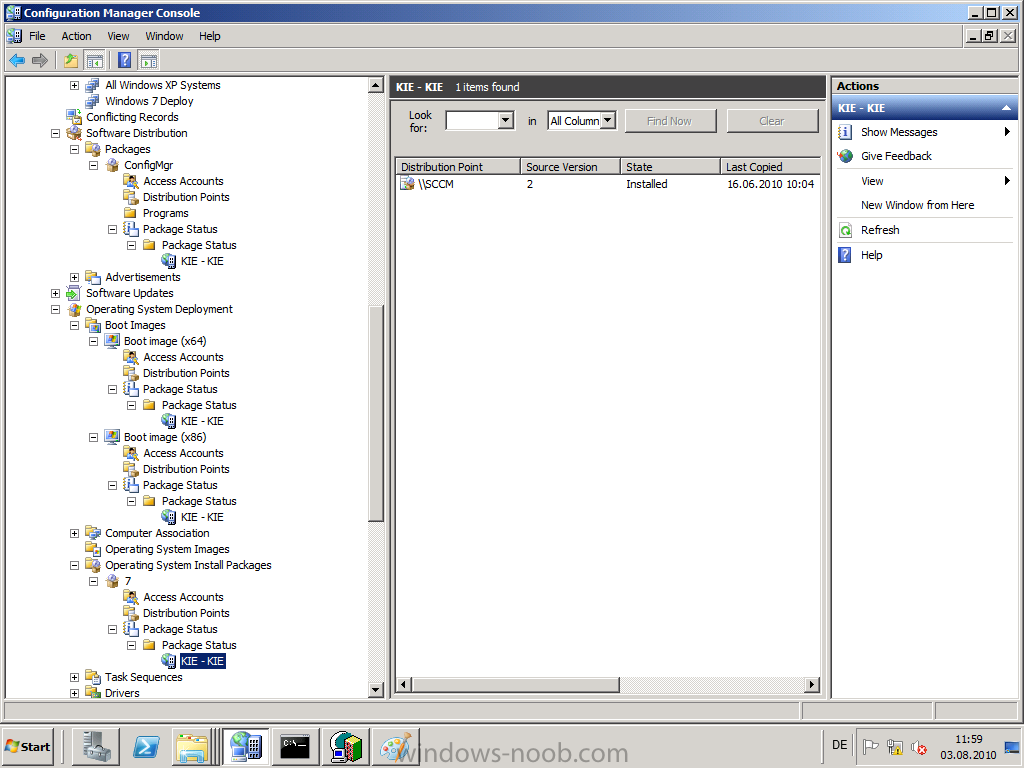Viewport: 1024px width, 768px height.
Task: Select Programs under ConfigMgr
Action: (x=165, y=214)
